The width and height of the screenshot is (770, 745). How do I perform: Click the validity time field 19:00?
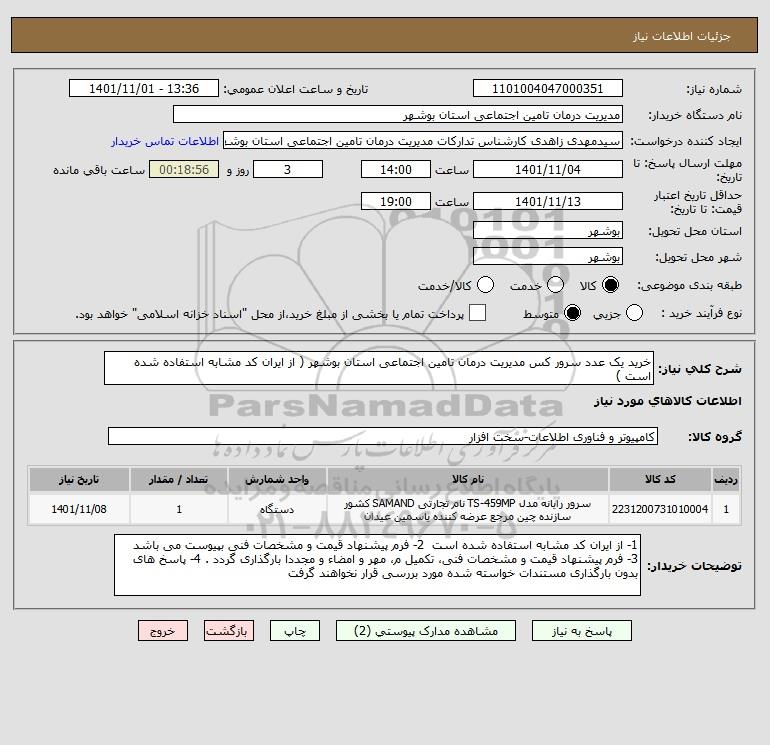[x=396, y=201]
